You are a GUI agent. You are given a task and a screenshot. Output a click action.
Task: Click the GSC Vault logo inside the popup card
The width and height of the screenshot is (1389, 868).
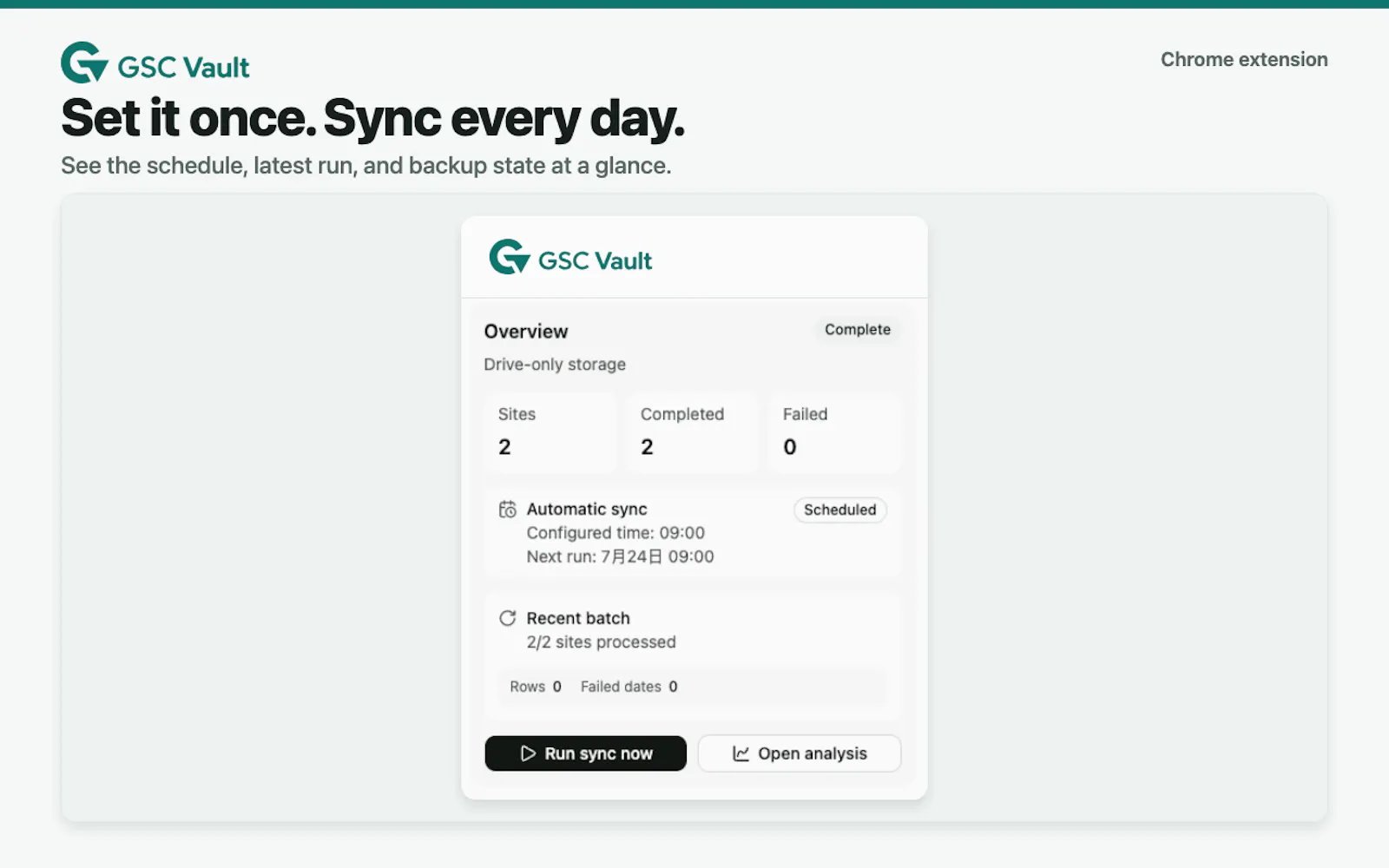pyautogui.click(x=570, y=258)
